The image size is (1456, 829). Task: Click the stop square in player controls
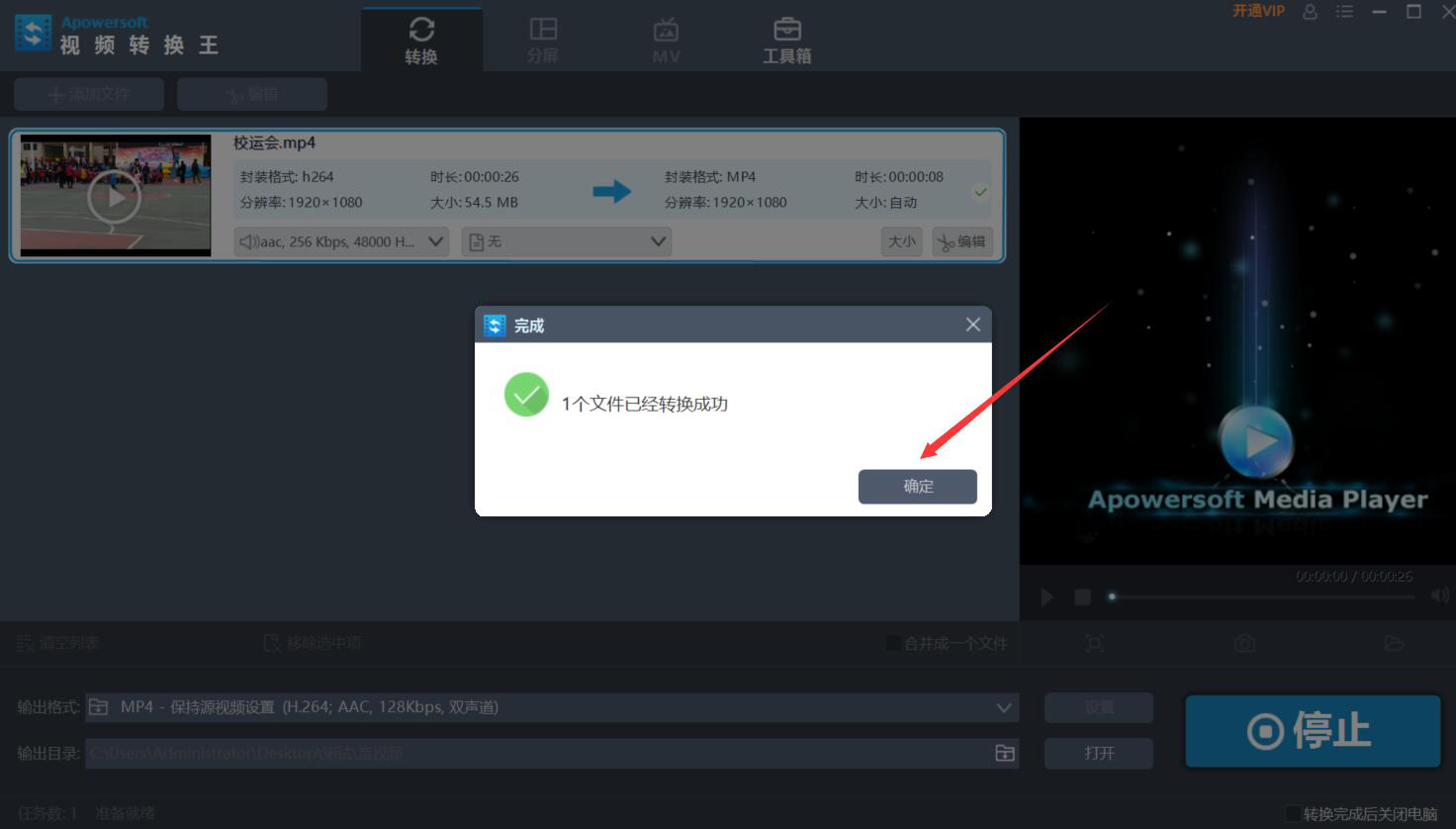(1082, 597)
